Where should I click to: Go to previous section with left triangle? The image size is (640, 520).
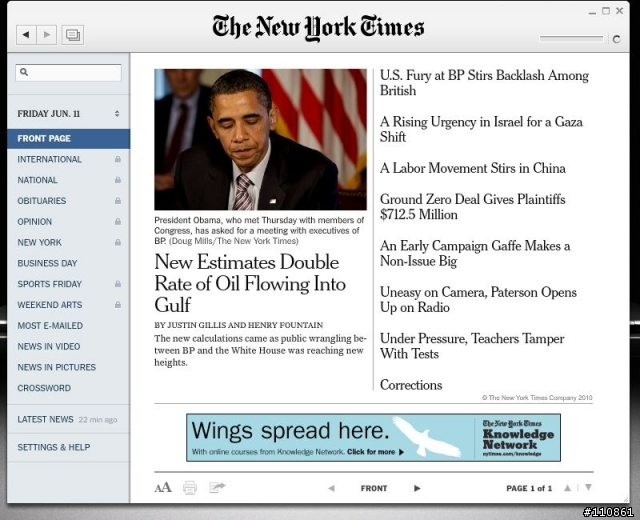click(331, 488)
